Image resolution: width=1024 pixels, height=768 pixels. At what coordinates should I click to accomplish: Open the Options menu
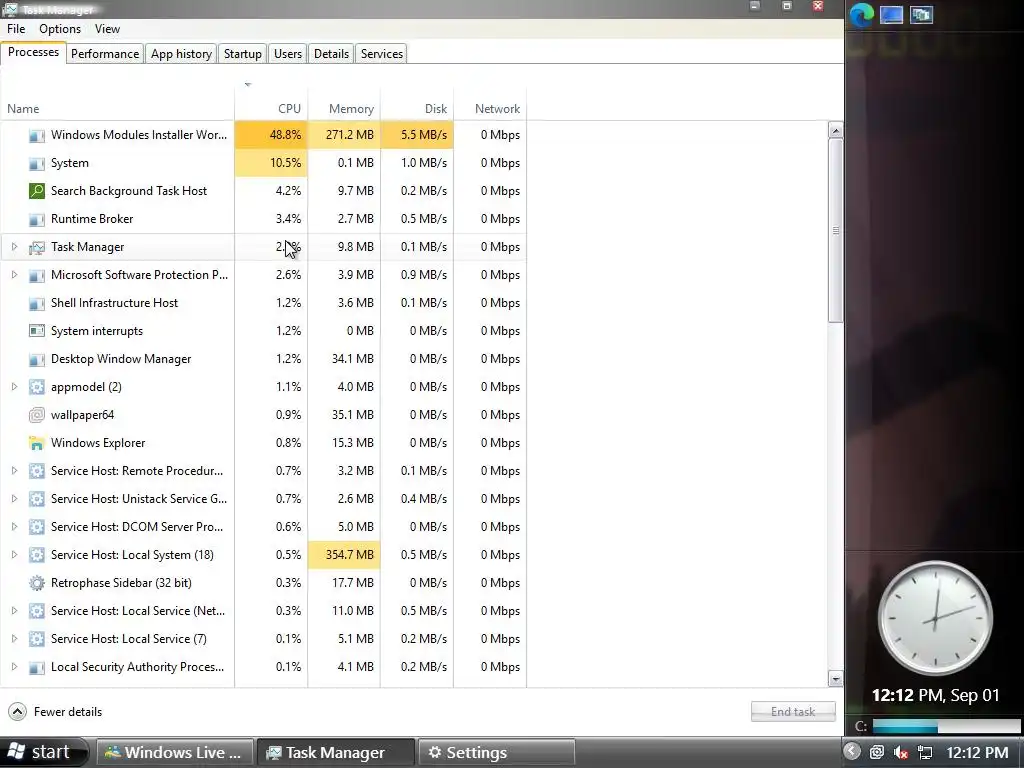click(59, 29)
